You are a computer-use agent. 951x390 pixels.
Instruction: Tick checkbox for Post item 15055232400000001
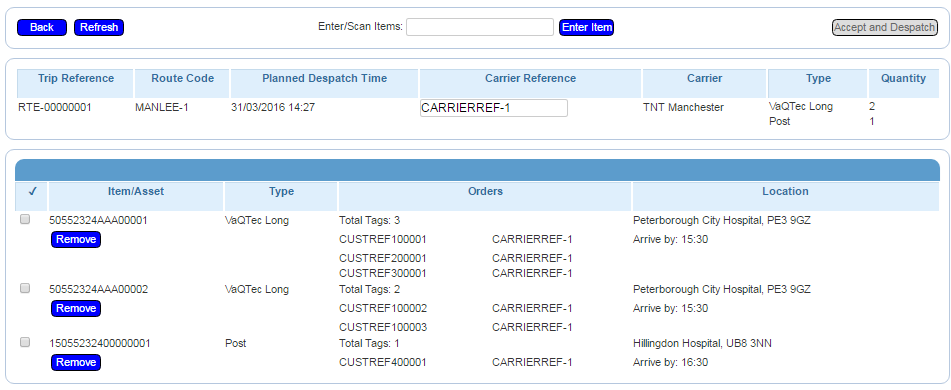[x=25, y=343]
